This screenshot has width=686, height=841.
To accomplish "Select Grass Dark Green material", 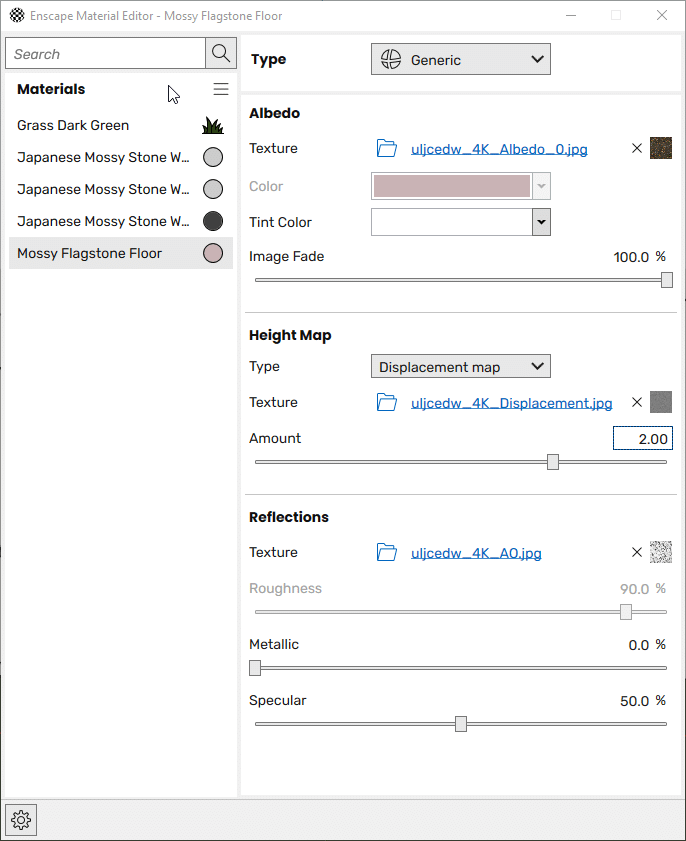I will [x=73, y=126].
